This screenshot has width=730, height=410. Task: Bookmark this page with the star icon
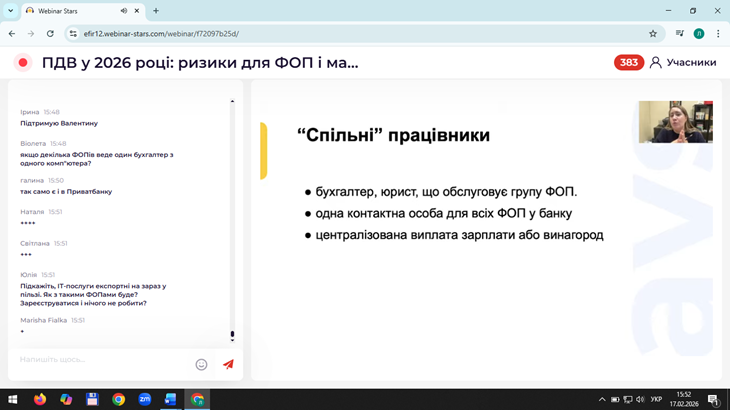[653, 33]
